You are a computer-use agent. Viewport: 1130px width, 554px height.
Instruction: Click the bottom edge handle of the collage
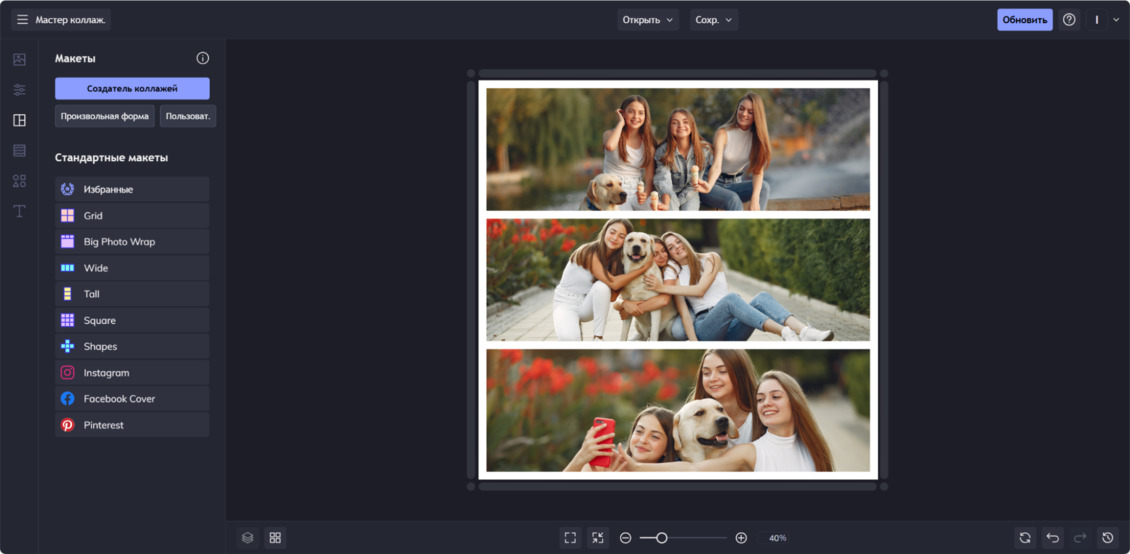coord(677,486)
